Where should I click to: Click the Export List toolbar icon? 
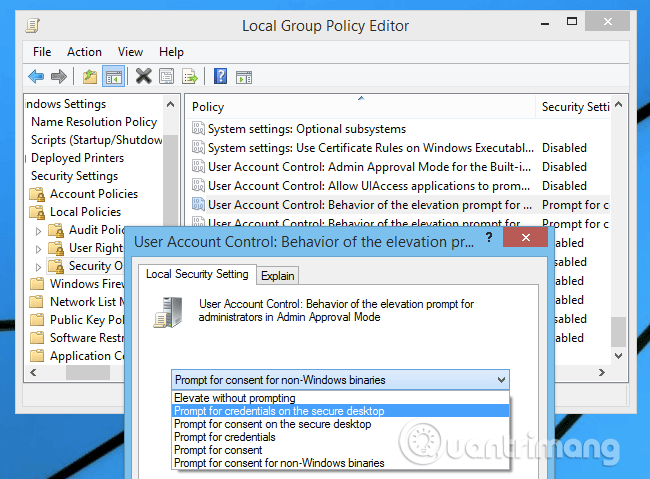click(190, 77)
